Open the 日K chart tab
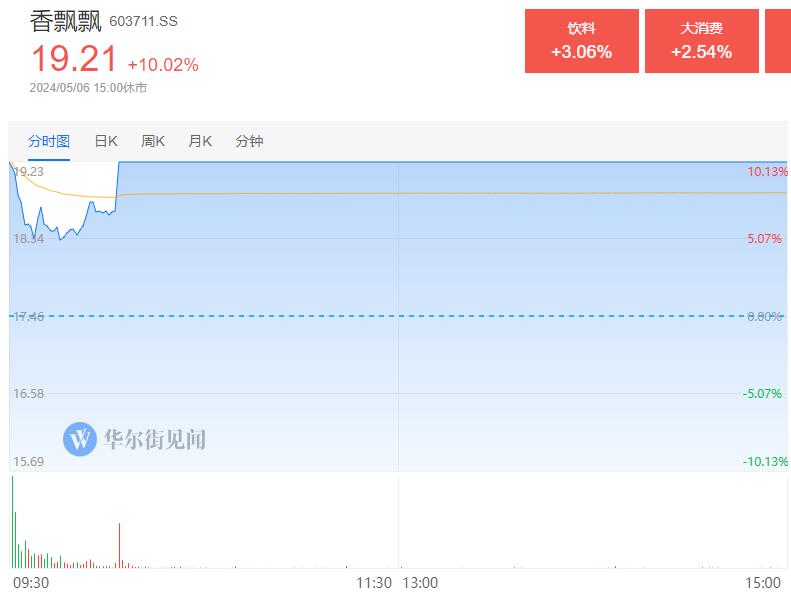791x598 pixels. click(x=106, y=141)
